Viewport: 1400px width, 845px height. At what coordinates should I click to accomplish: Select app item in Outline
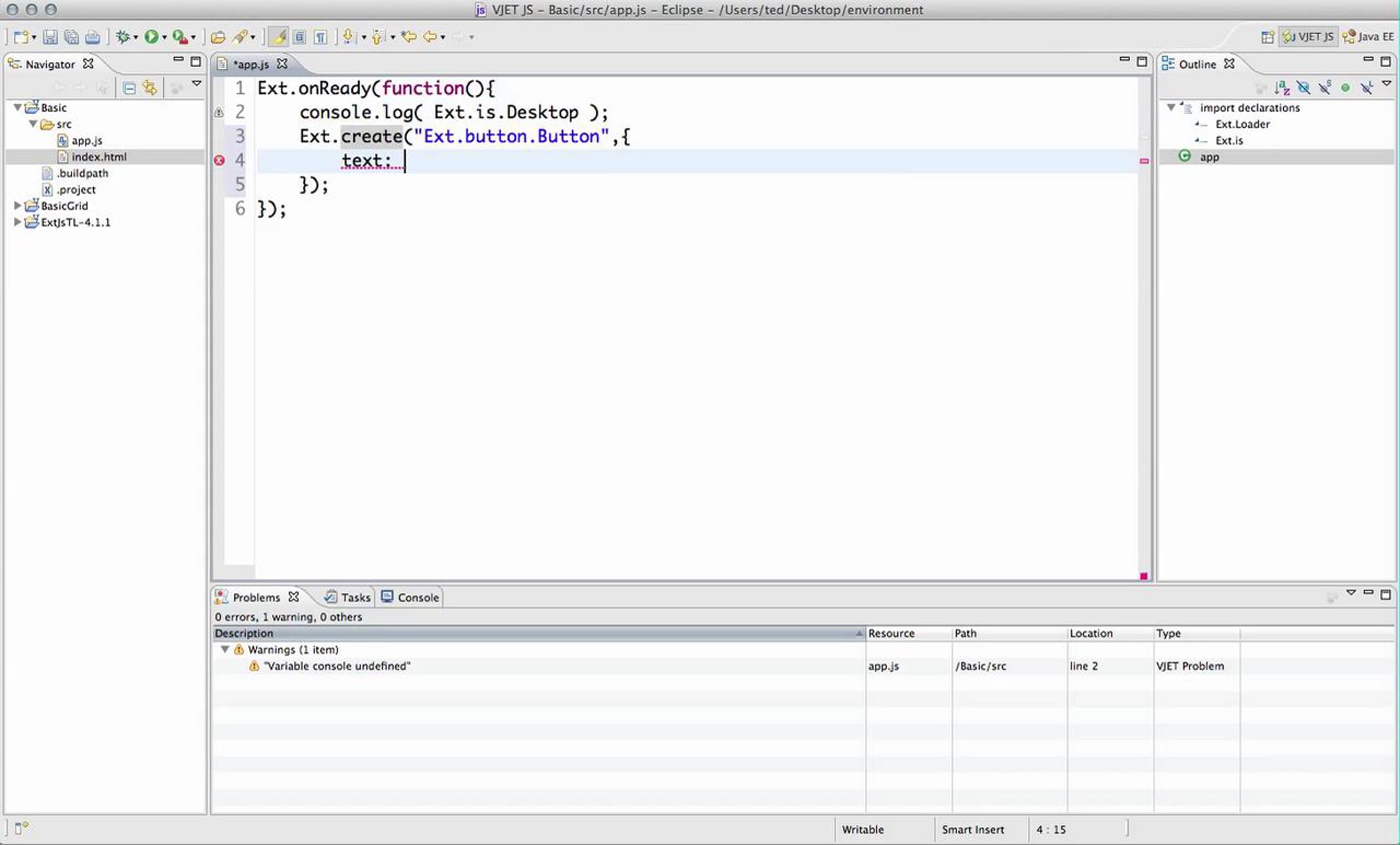pyautogui.click(x=1209, y=157)
